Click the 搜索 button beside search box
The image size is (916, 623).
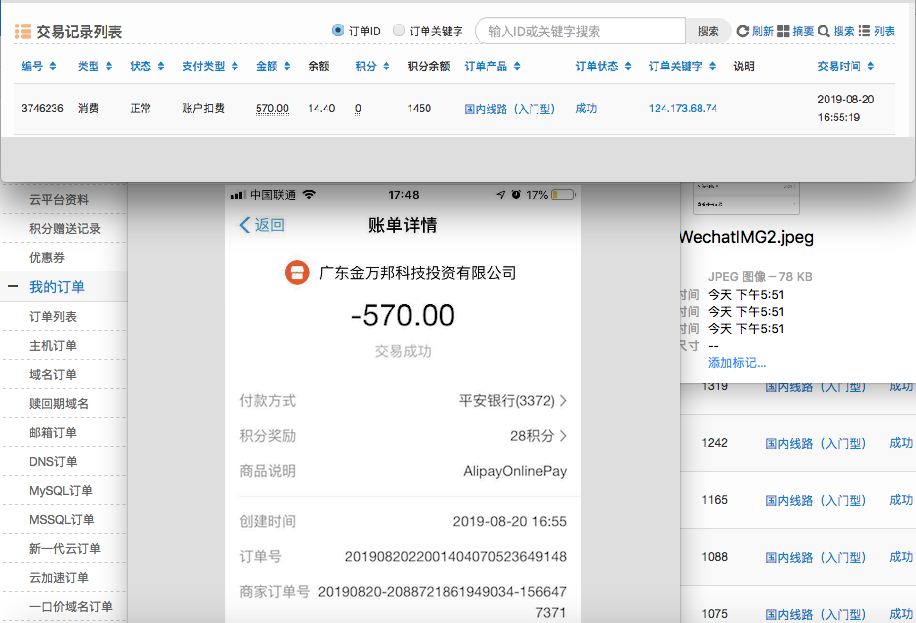[708, 31]
